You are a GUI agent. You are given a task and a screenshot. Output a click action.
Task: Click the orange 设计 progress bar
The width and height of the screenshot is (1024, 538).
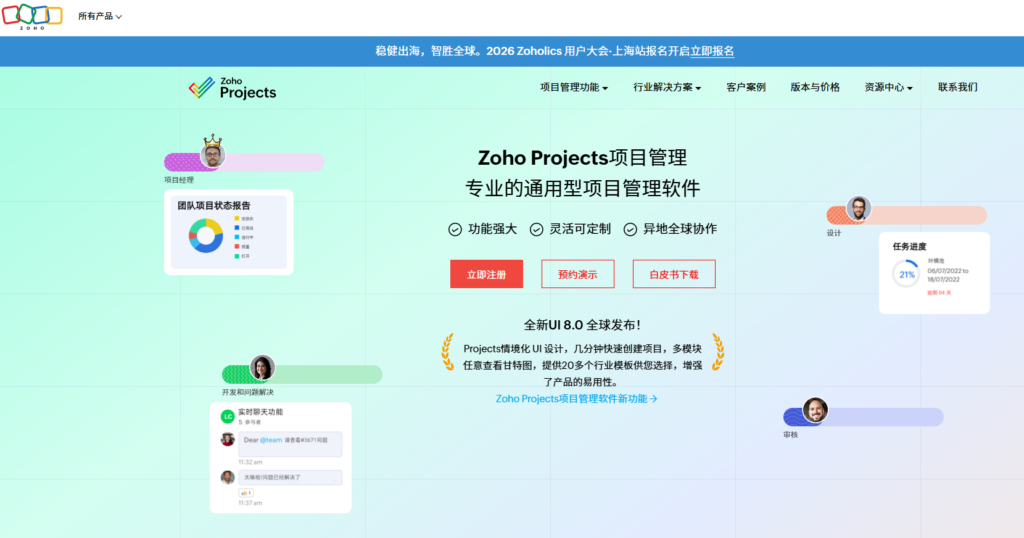pos(906,215)
